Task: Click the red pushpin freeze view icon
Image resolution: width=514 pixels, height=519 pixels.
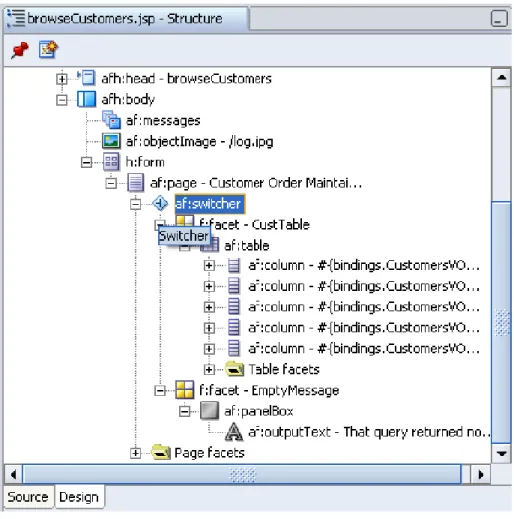Action: click(20, 51)
